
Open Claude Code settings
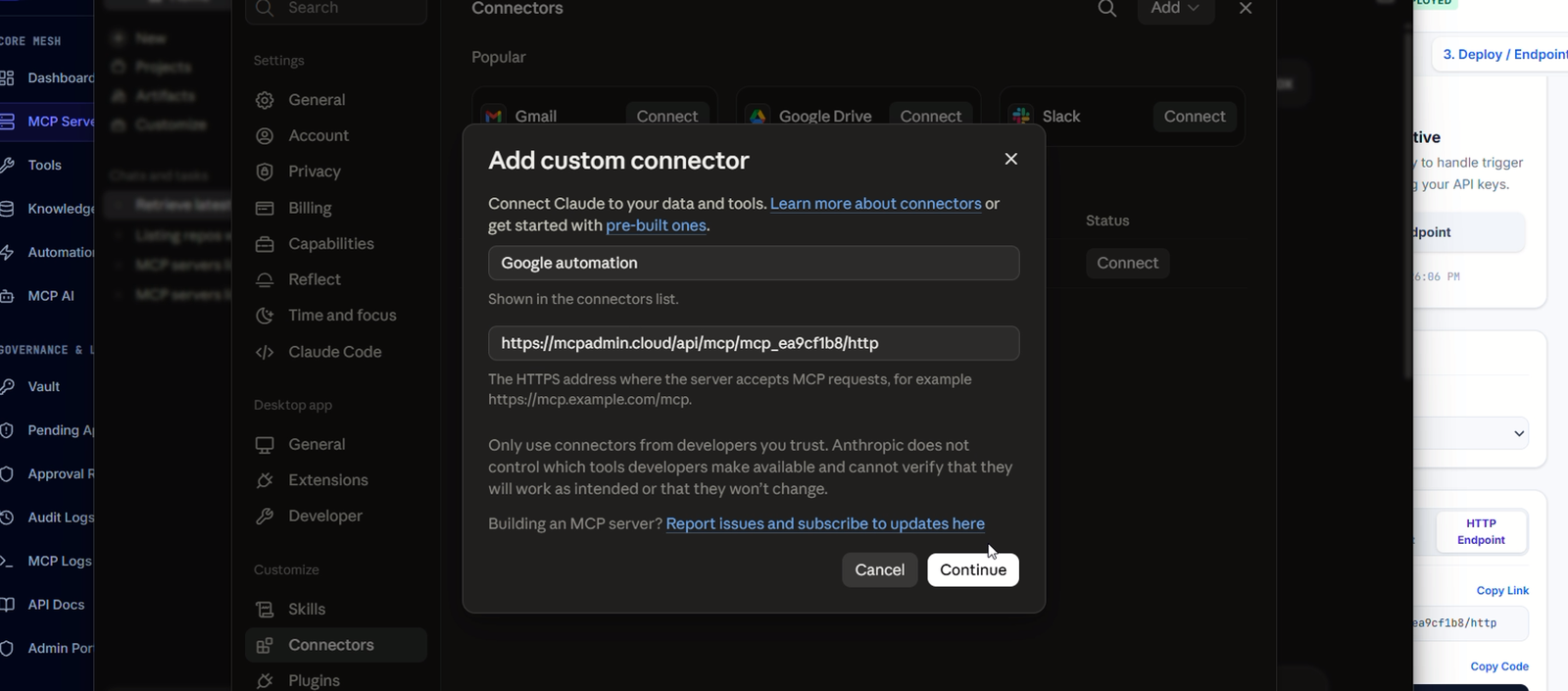[x=335, y=352]
